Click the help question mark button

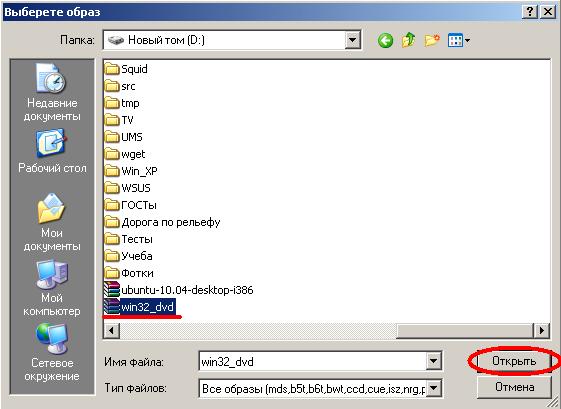530,12
